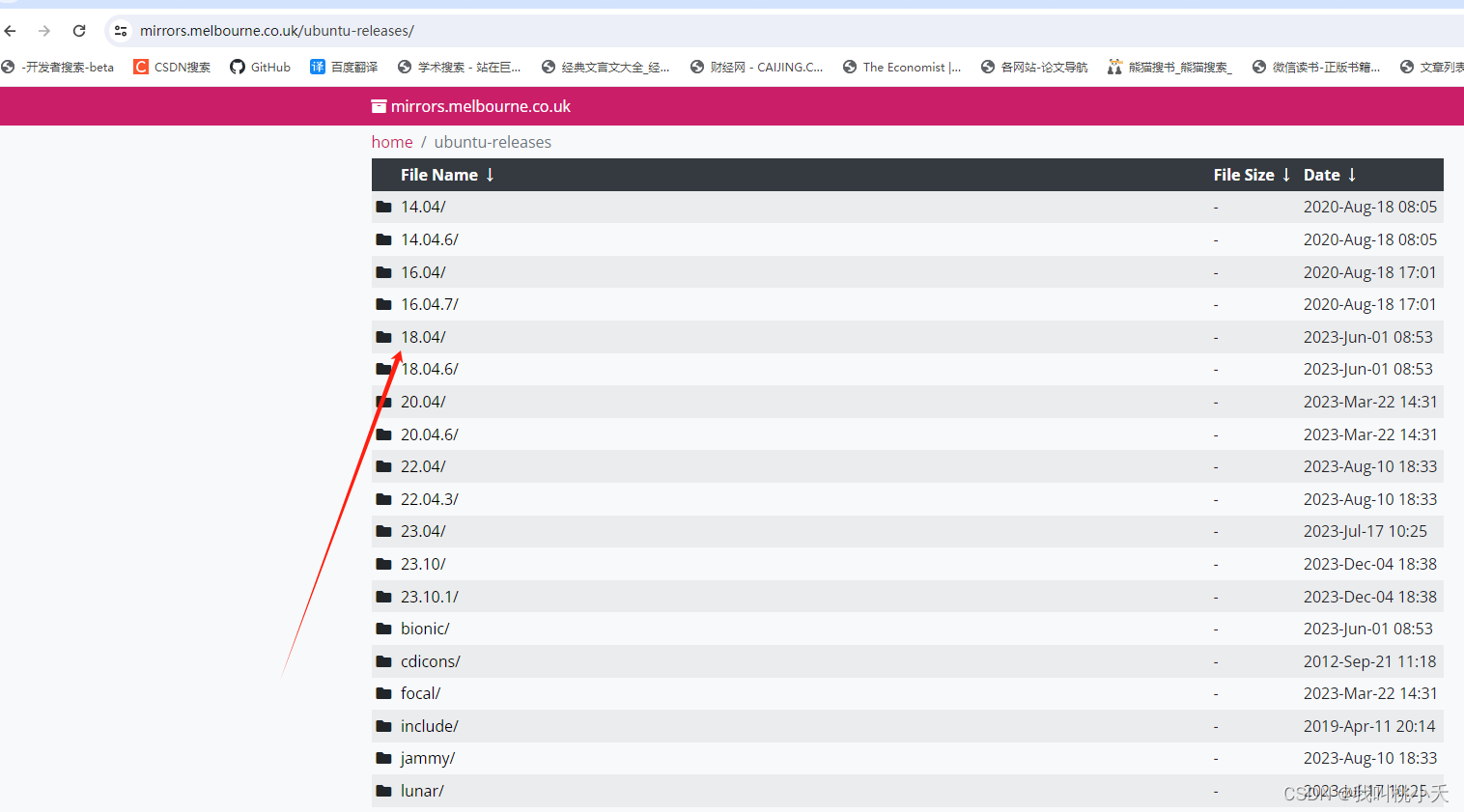This screenshot has height=812, width=1464.
Task: Click date 2012-Sep-21 11:18
Action: tap(1370, 661)
